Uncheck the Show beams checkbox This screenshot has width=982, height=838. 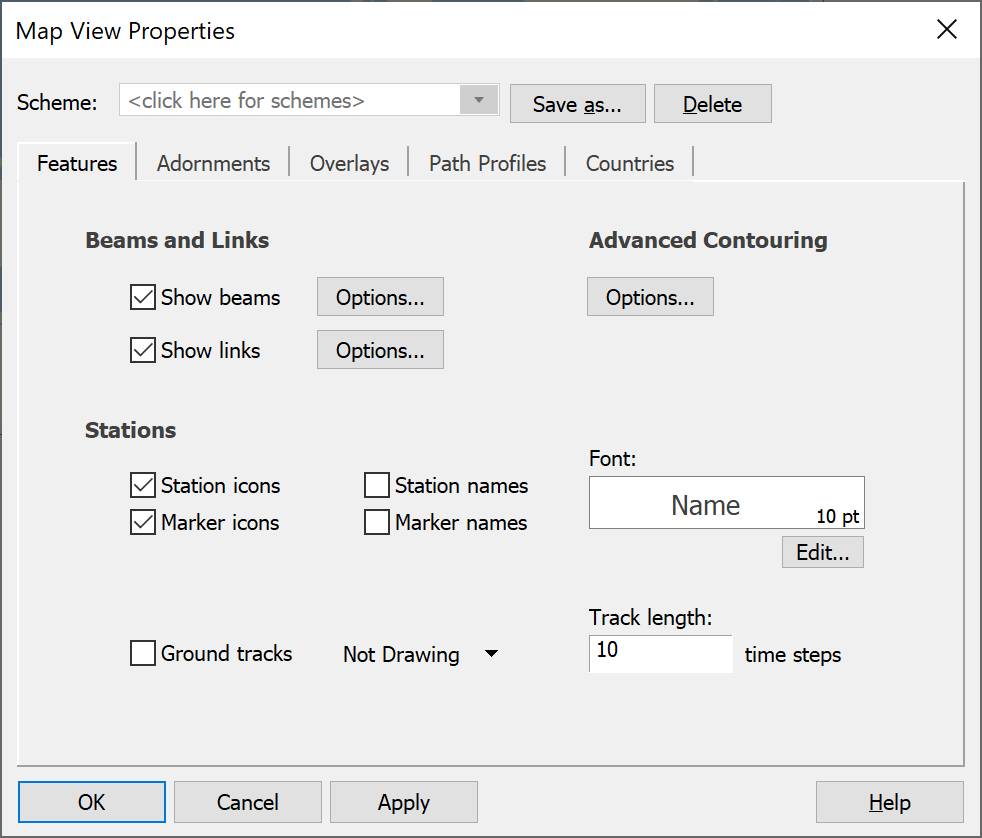tap(143, 297)
